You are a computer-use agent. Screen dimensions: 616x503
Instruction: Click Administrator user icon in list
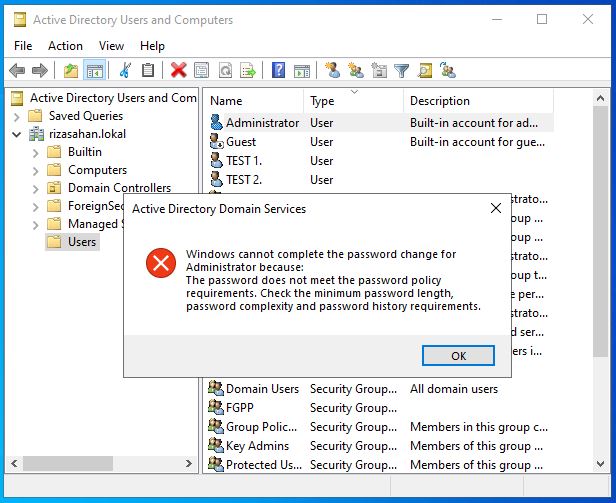point(216,123)
